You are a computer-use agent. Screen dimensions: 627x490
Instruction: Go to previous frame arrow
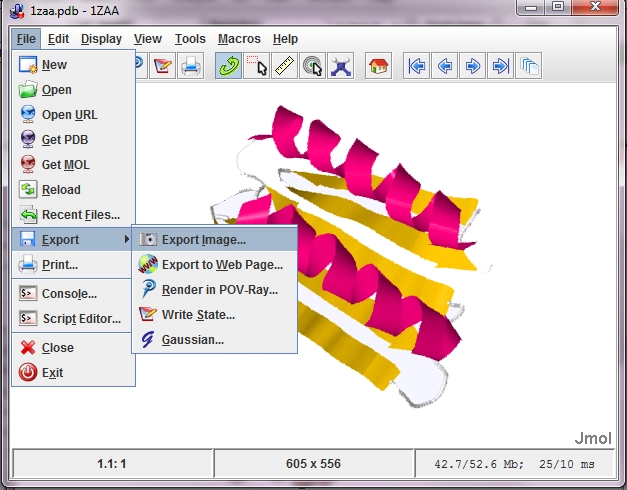pyautogui.click(x=444, y=66)
